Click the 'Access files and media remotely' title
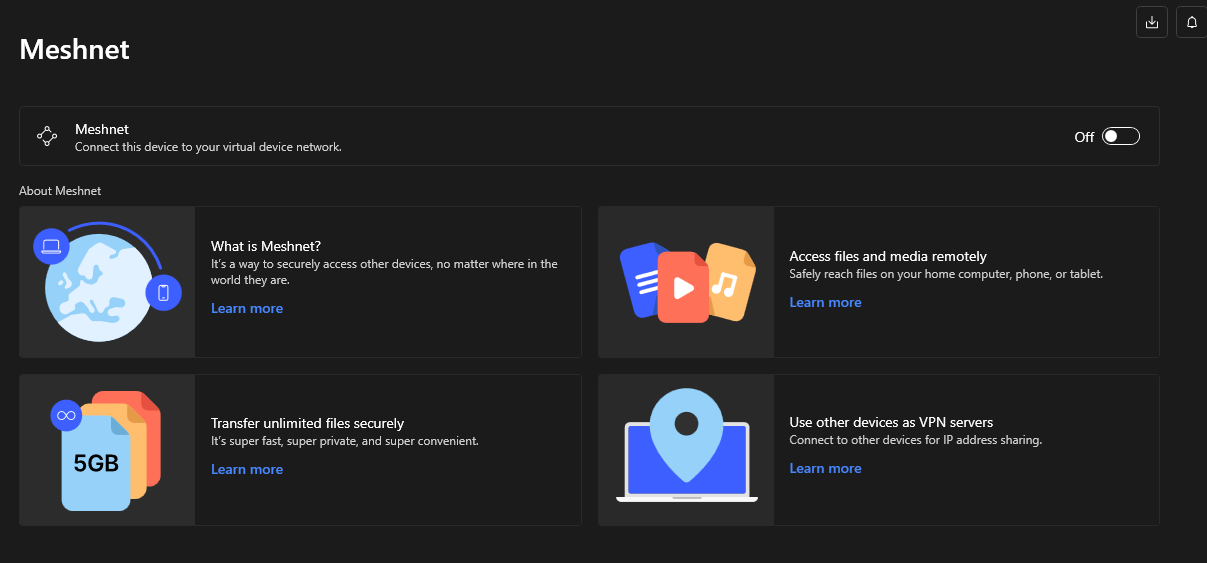1207x563 pixels. pos(888,256)
